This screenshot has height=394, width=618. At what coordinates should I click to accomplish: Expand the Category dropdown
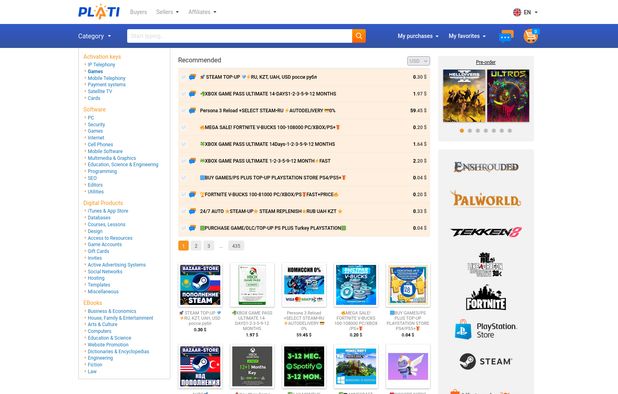coord(95,36)
